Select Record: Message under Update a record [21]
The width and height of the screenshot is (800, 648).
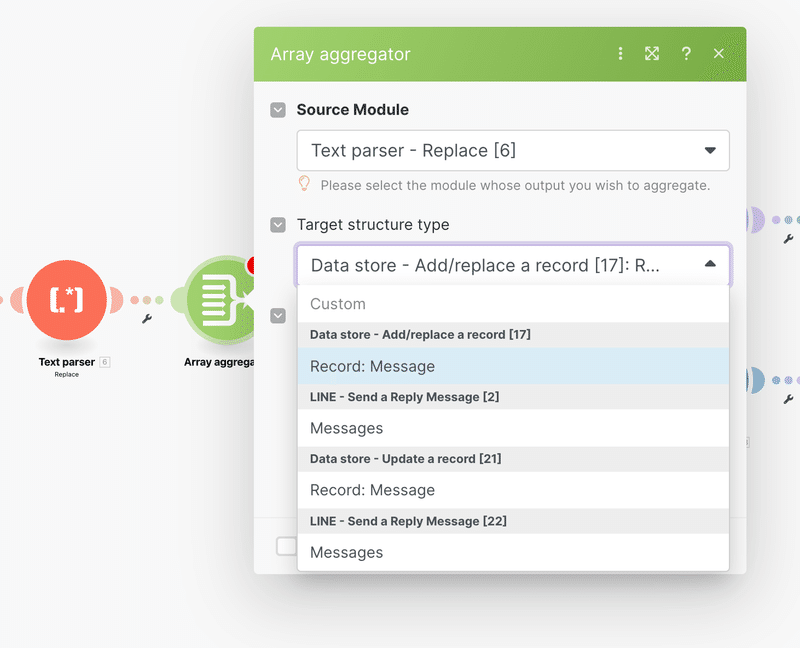click(x=513, y=490)
